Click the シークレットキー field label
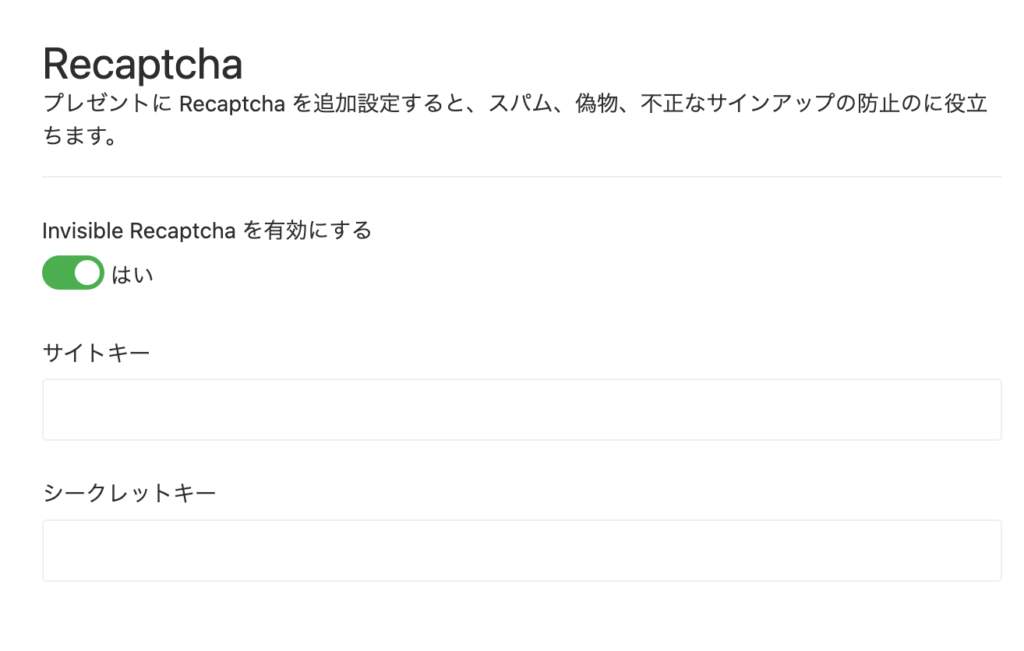Screen dimensions: 1024x651 tap(129, 493)
